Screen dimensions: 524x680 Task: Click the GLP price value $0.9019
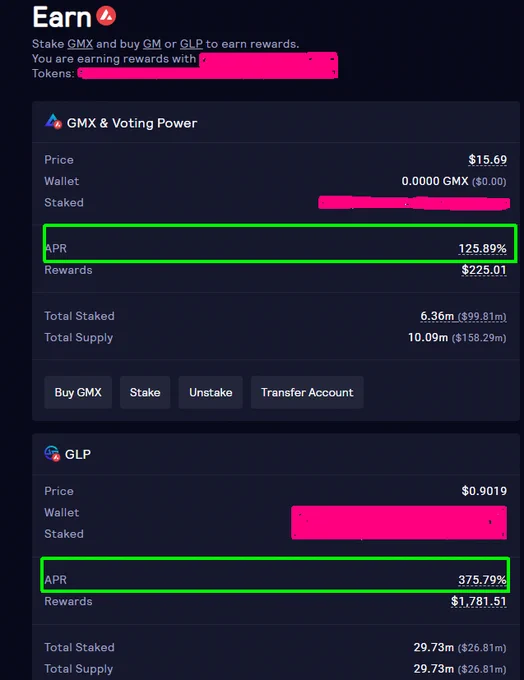484,491
